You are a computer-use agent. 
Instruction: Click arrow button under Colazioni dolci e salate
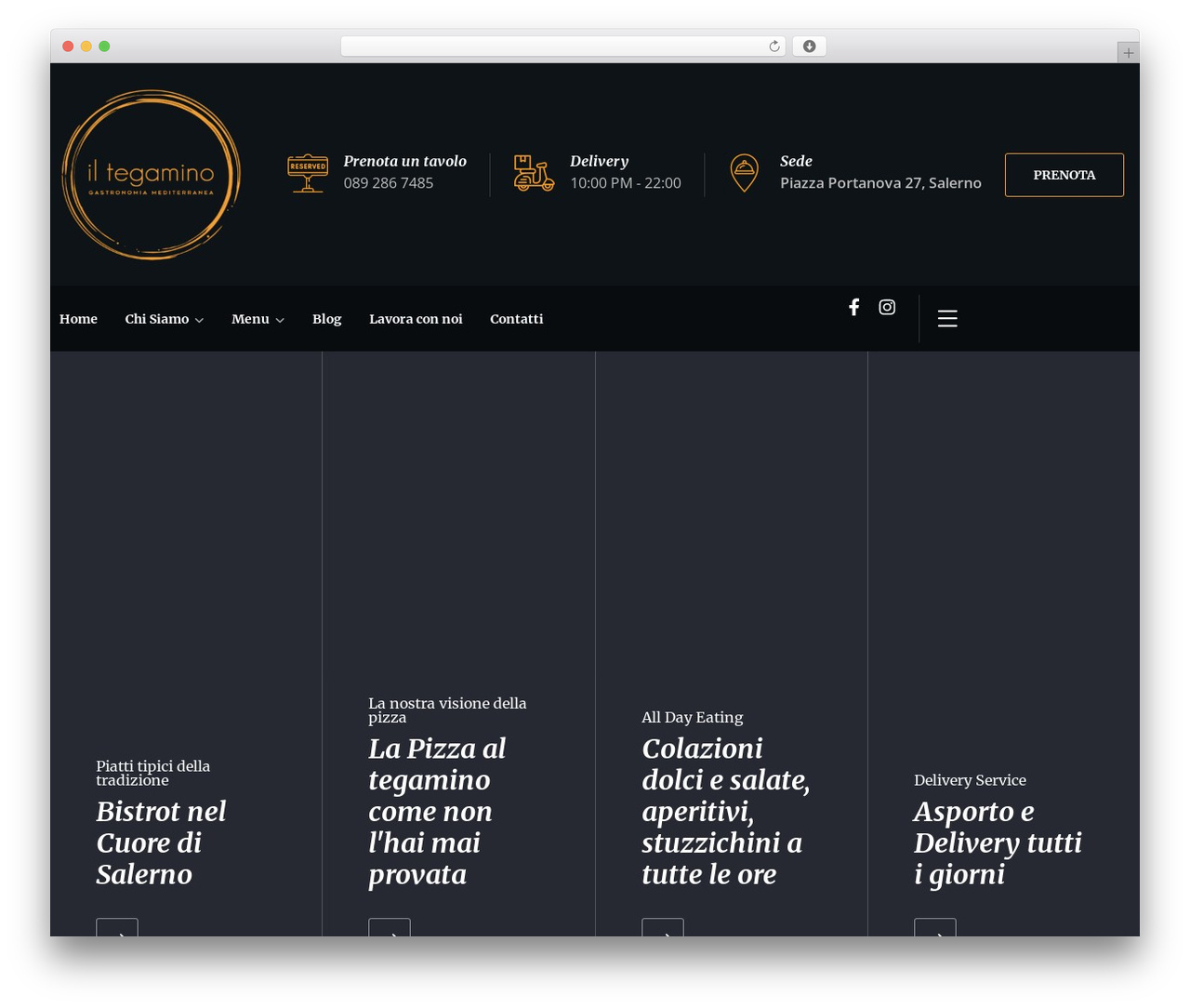click(x=663, y=927)
